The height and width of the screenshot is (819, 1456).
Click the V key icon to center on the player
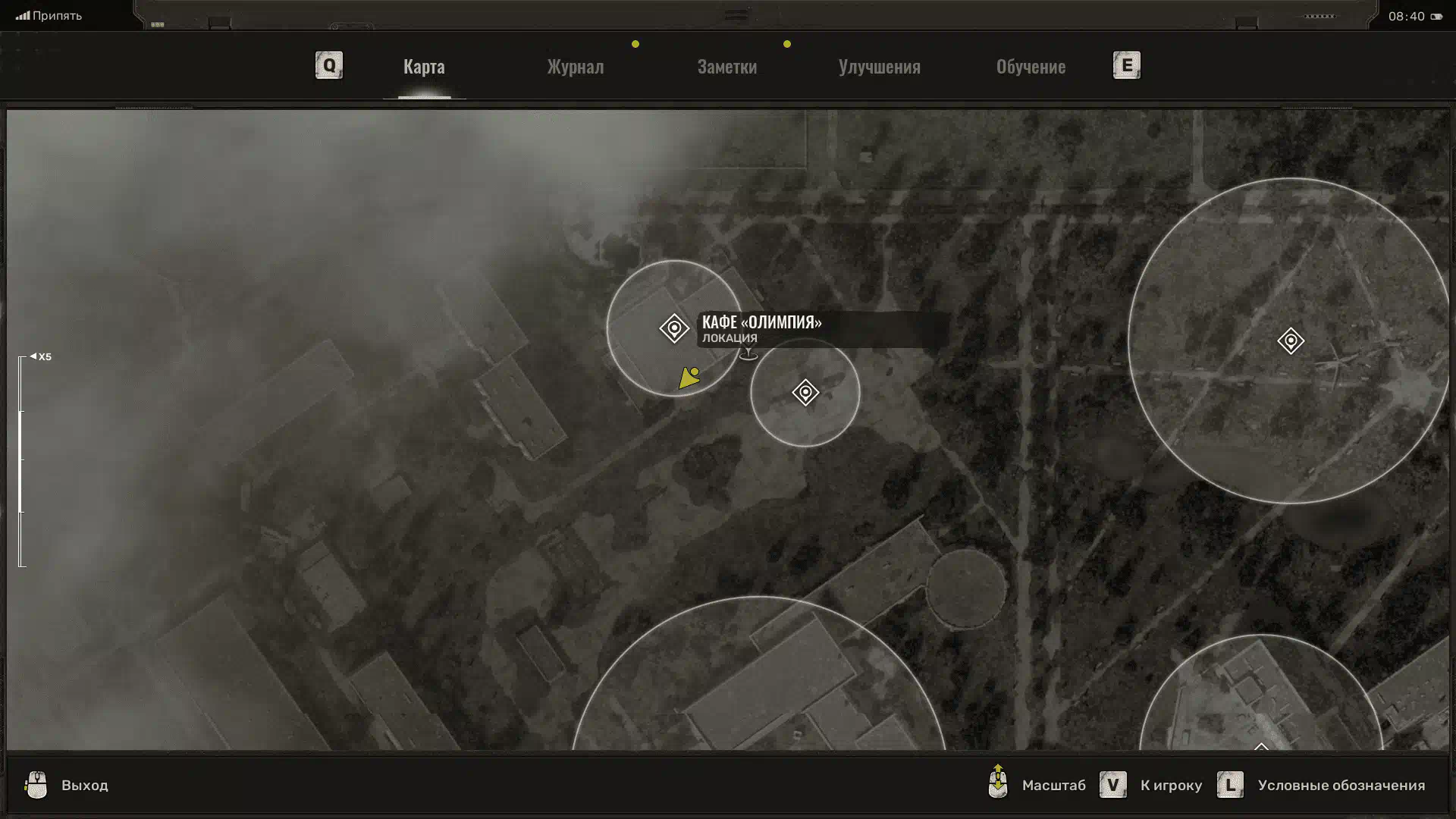1112,785
